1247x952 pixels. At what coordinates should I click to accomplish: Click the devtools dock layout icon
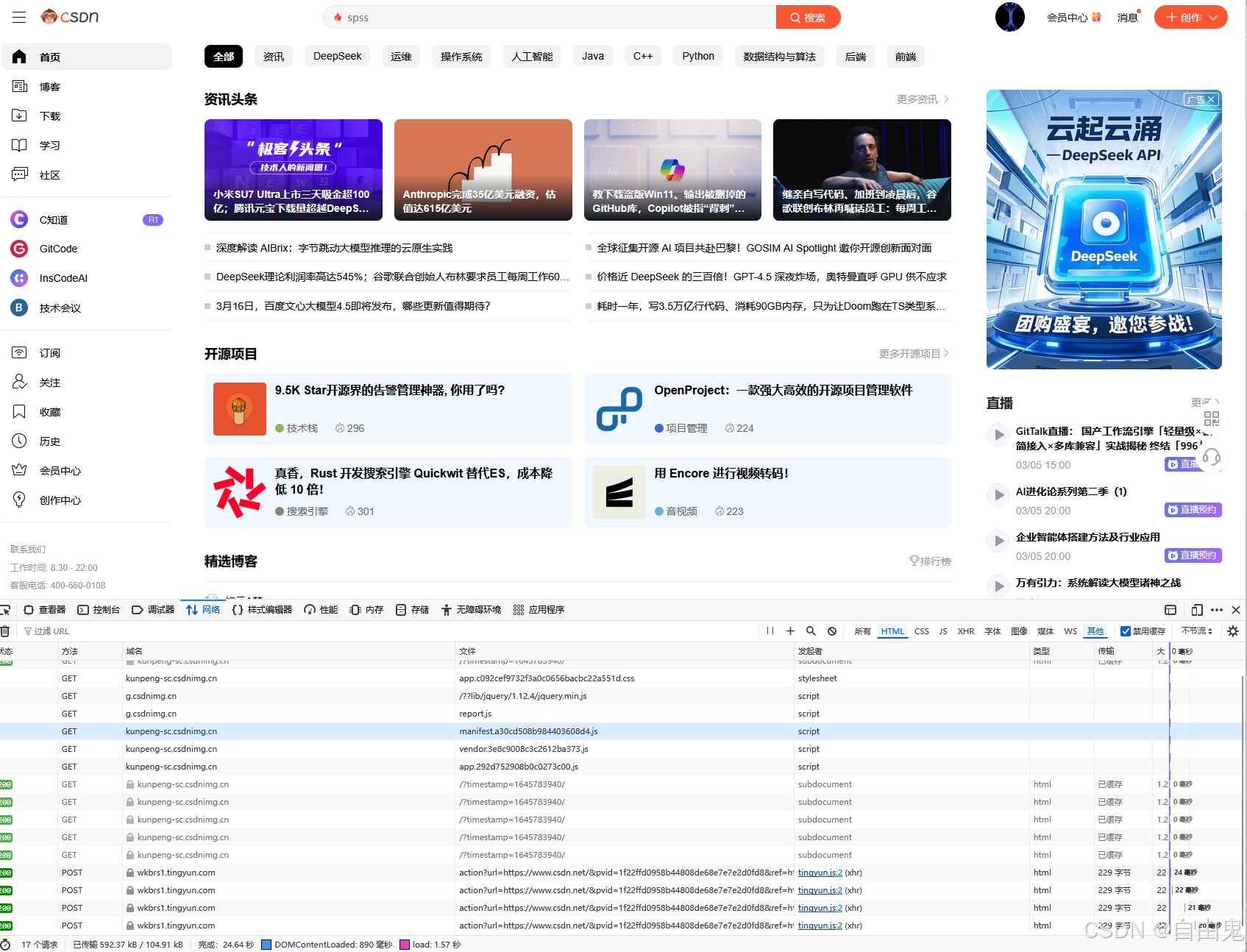click(x=1170, y=610)
